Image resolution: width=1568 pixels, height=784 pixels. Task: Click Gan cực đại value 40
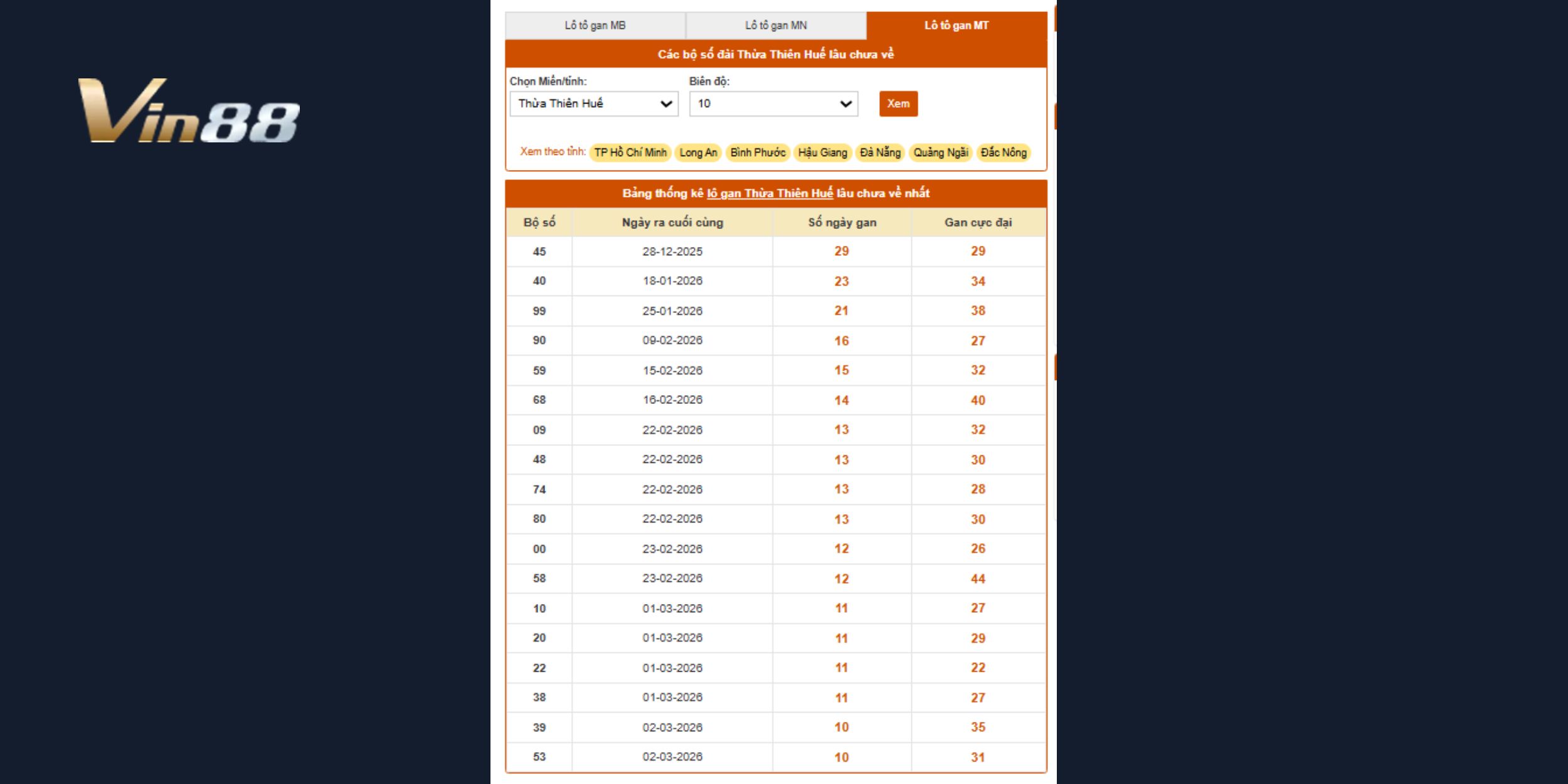point(978,401)
